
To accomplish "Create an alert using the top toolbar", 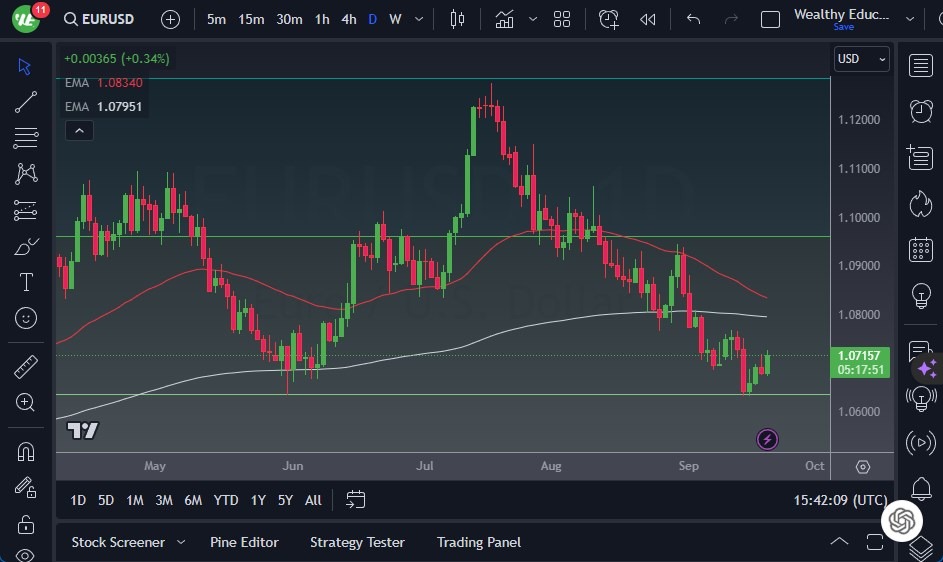I will click(609, 19).
